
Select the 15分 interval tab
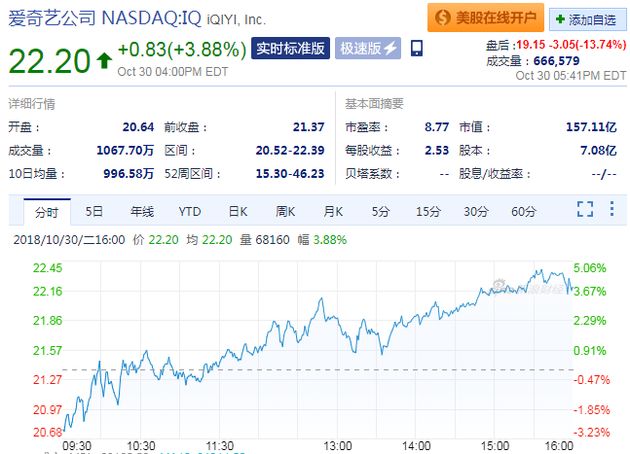[428, 211]
